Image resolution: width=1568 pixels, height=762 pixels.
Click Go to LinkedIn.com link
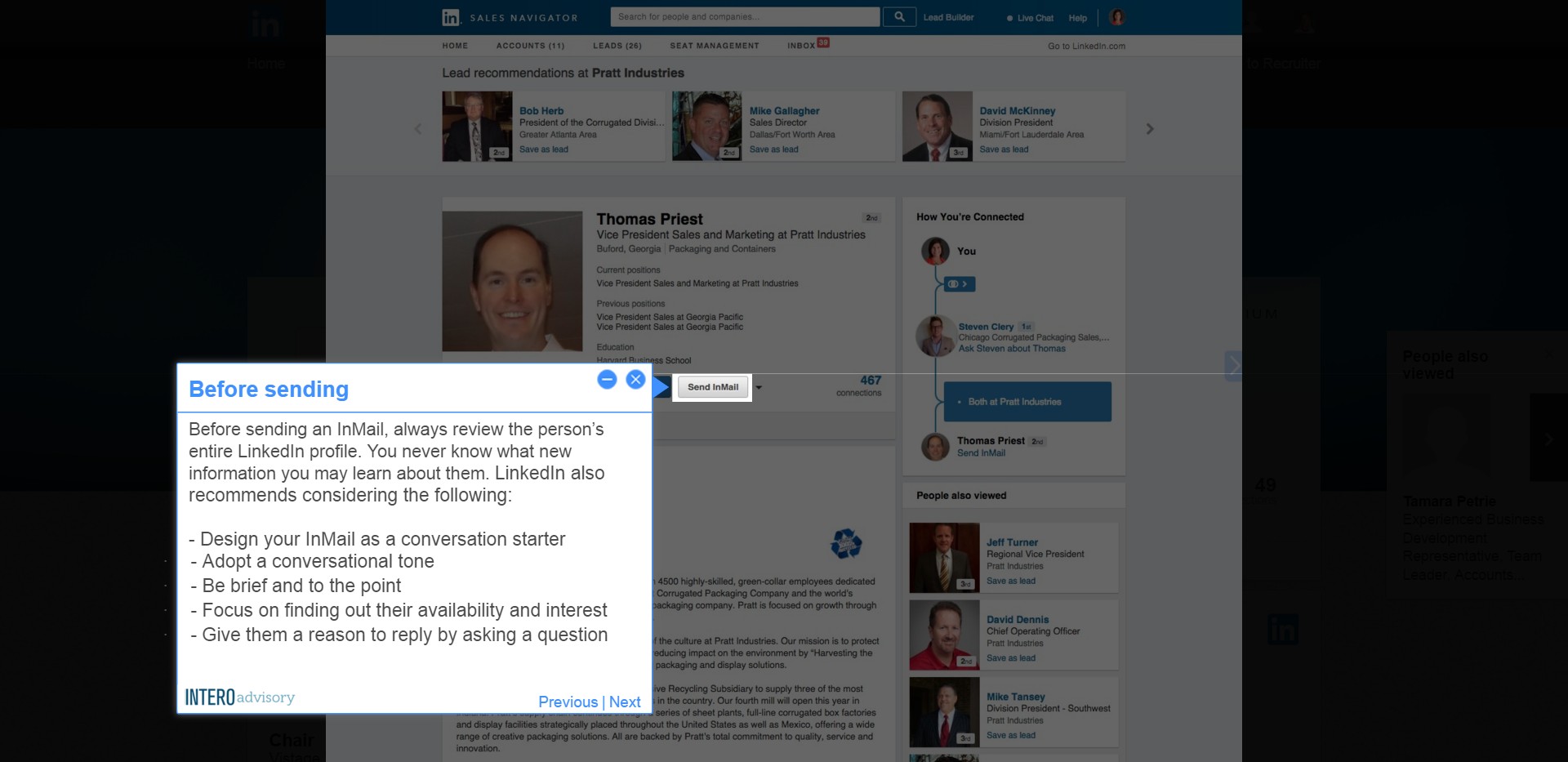point(1086,46)
